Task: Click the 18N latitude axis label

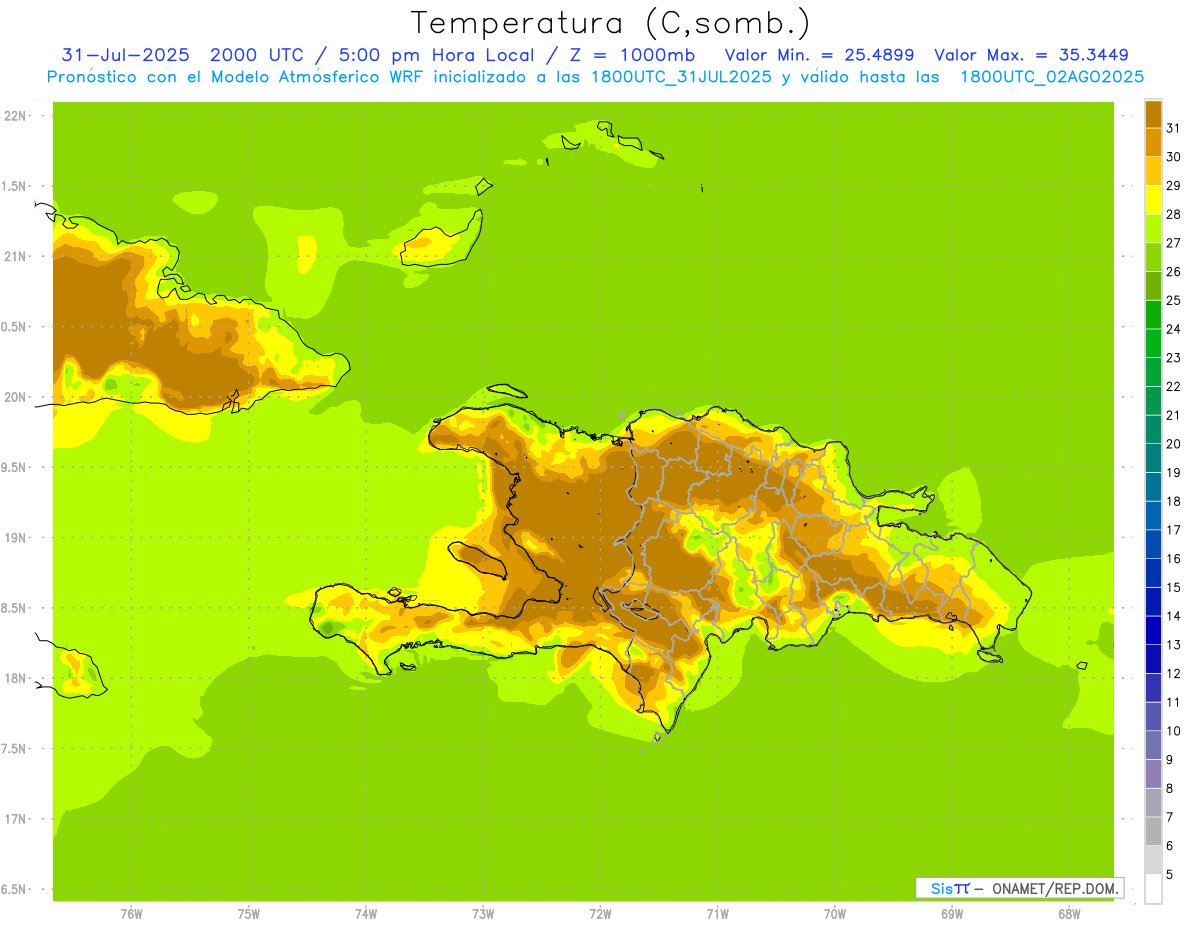Action: click(17, 679)
